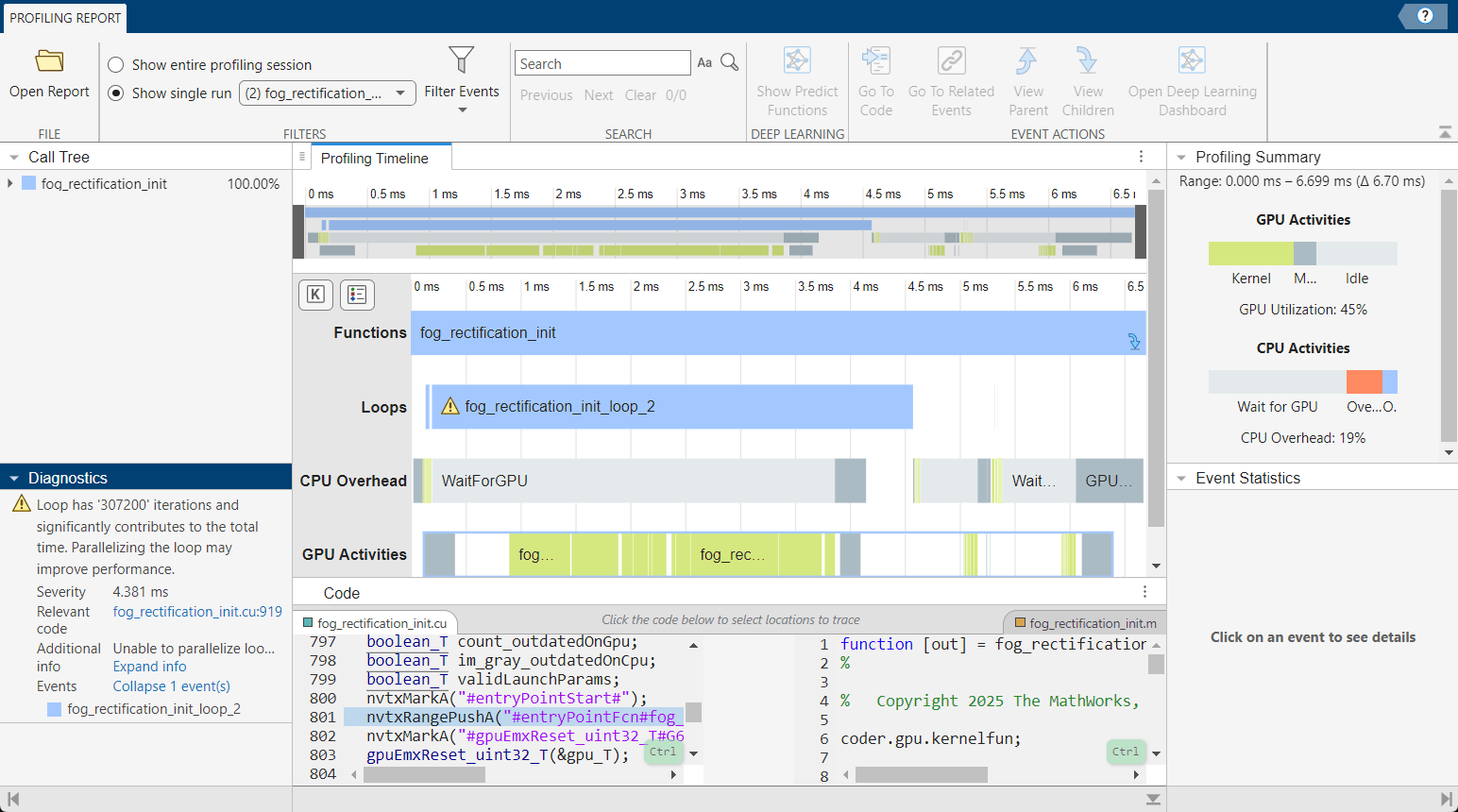The width and height of the screenshot is (1458, 812).
Task: Click Show Predict Functions icon
Action: point(797,60)
